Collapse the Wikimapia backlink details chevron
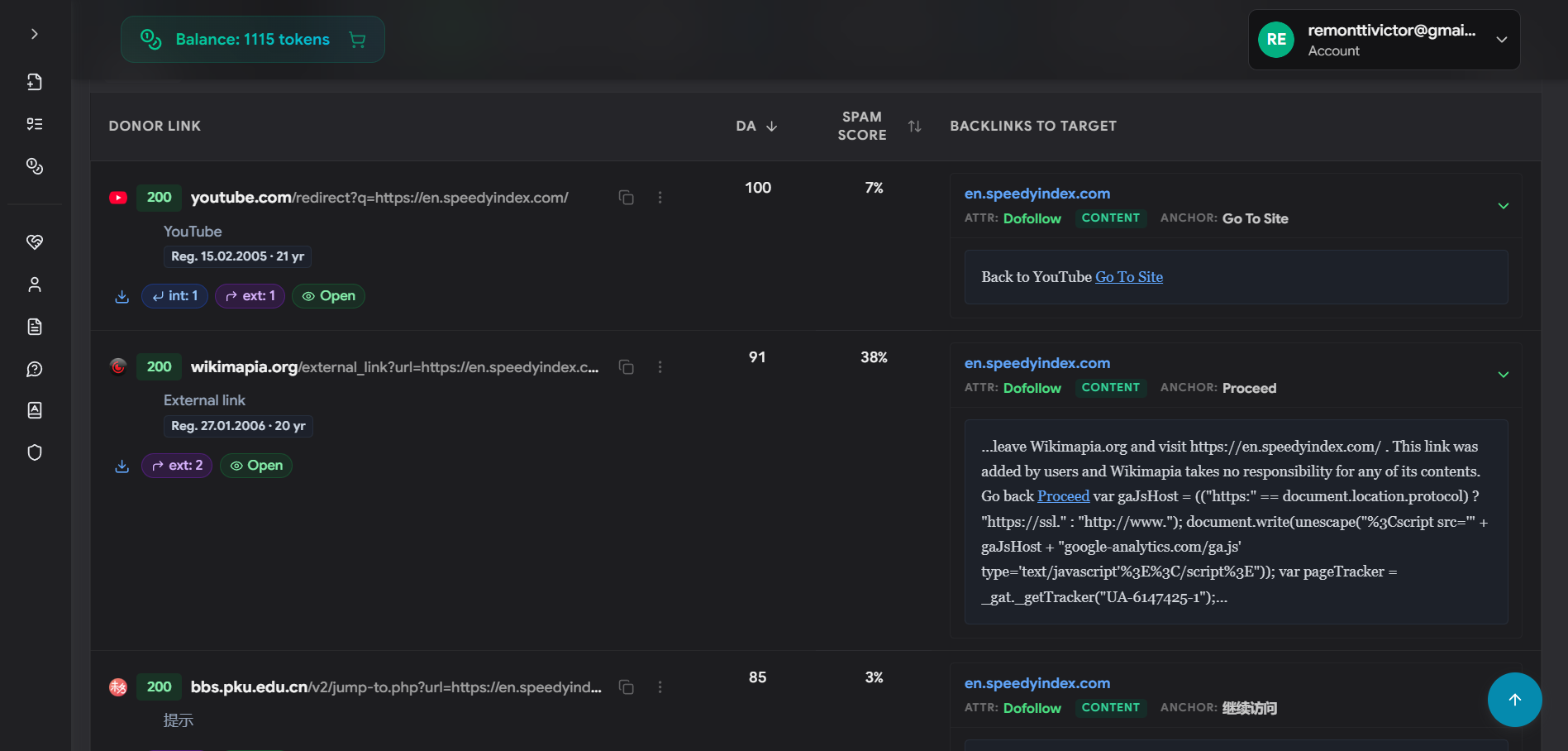The image size is (1568, 751). click(x=1503, y=375)
